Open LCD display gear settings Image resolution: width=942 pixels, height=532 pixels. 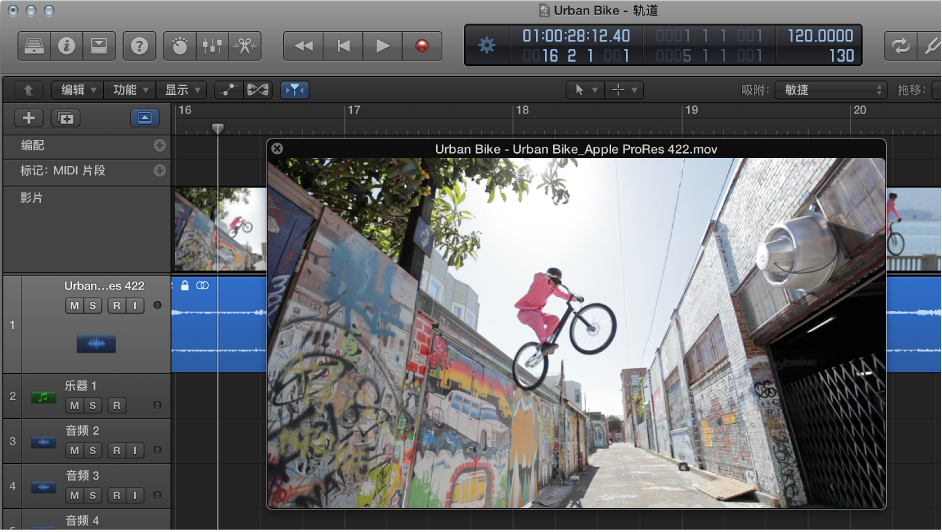(x=487, y=46)
